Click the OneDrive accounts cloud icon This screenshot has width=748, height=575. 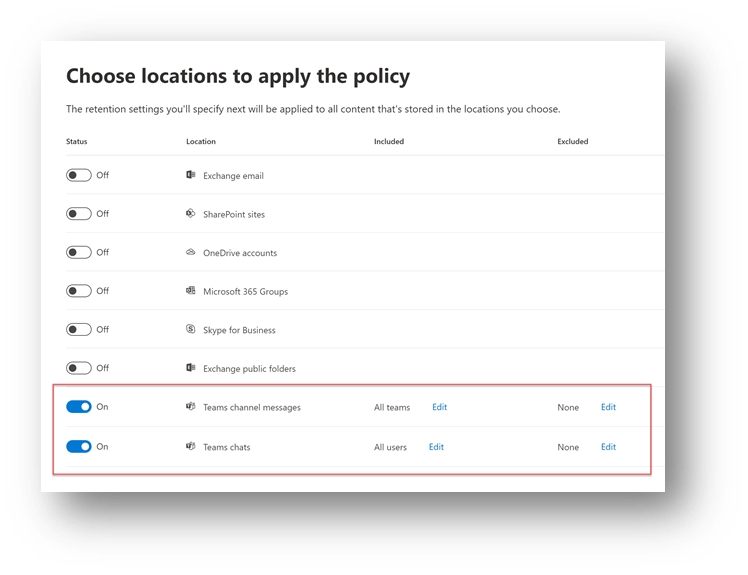click(x=190, y=252)
